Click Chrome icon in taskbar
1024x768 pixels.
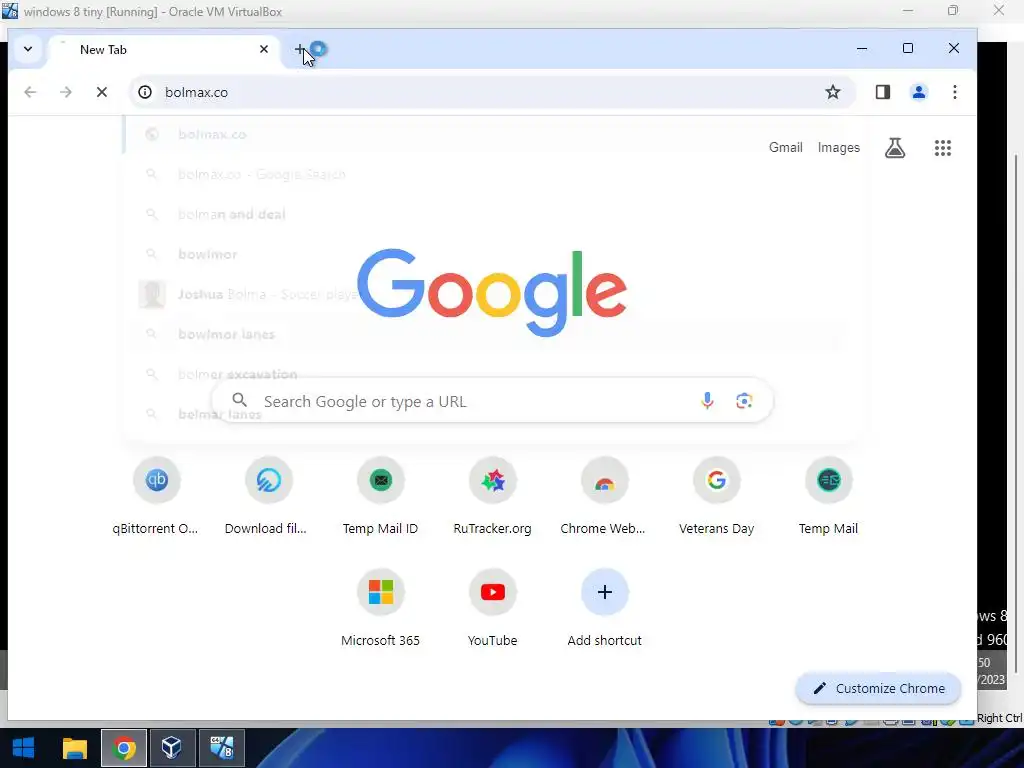pyautogui.click(x=123, y=748)
